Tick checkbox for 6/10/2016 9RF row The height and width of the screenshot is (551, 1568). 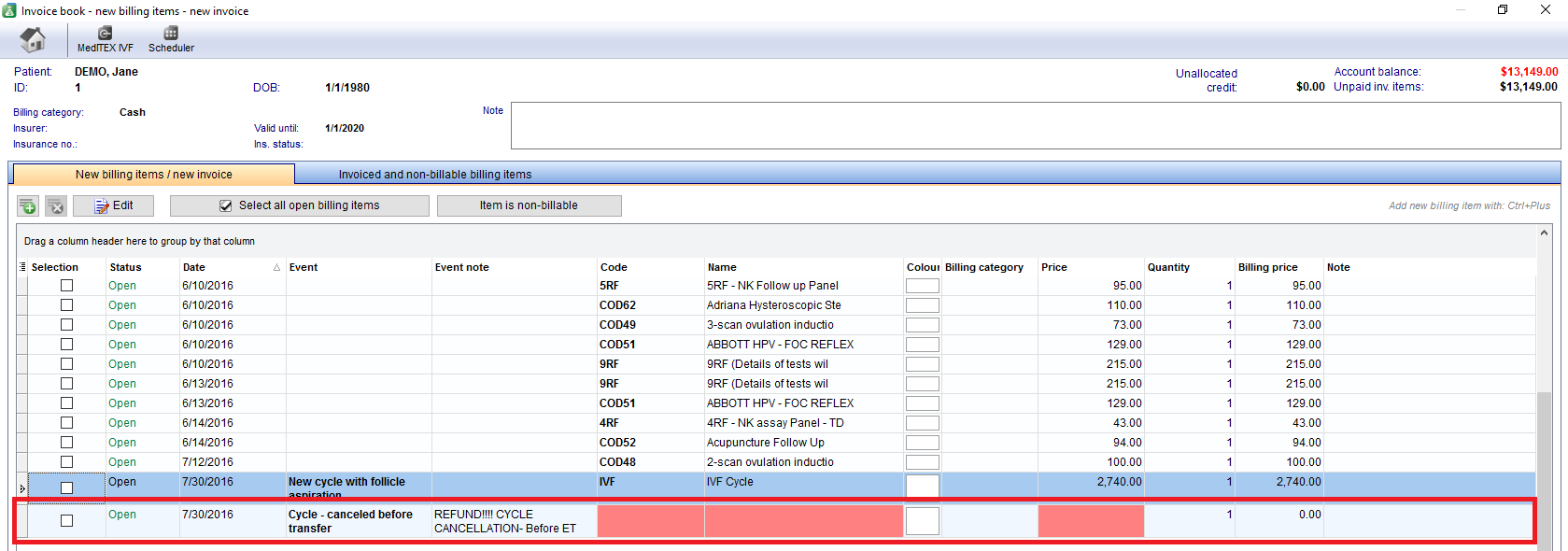click(x=66, y=364)
